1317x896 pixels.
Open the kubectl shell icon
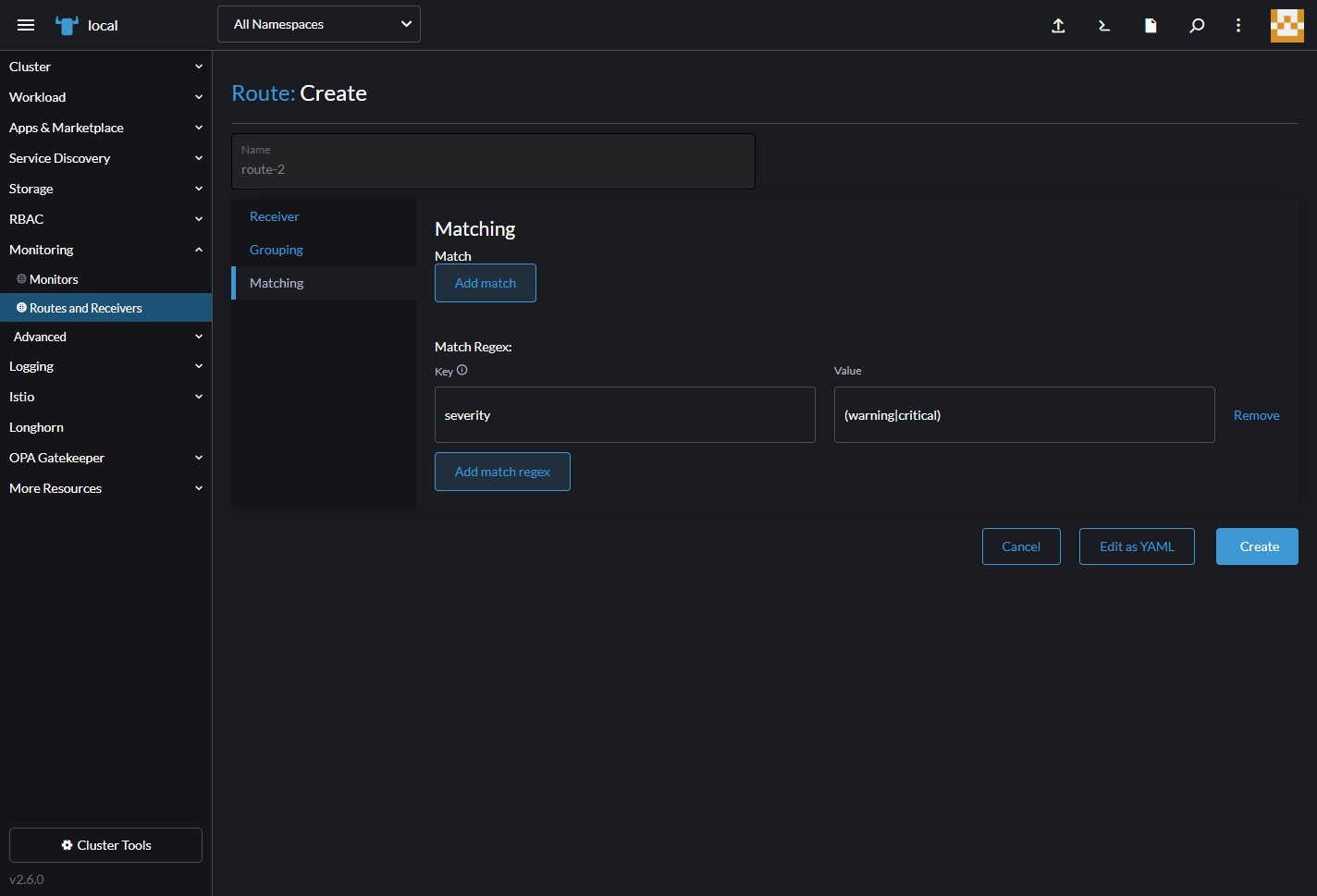click(x=1104, y=25)
